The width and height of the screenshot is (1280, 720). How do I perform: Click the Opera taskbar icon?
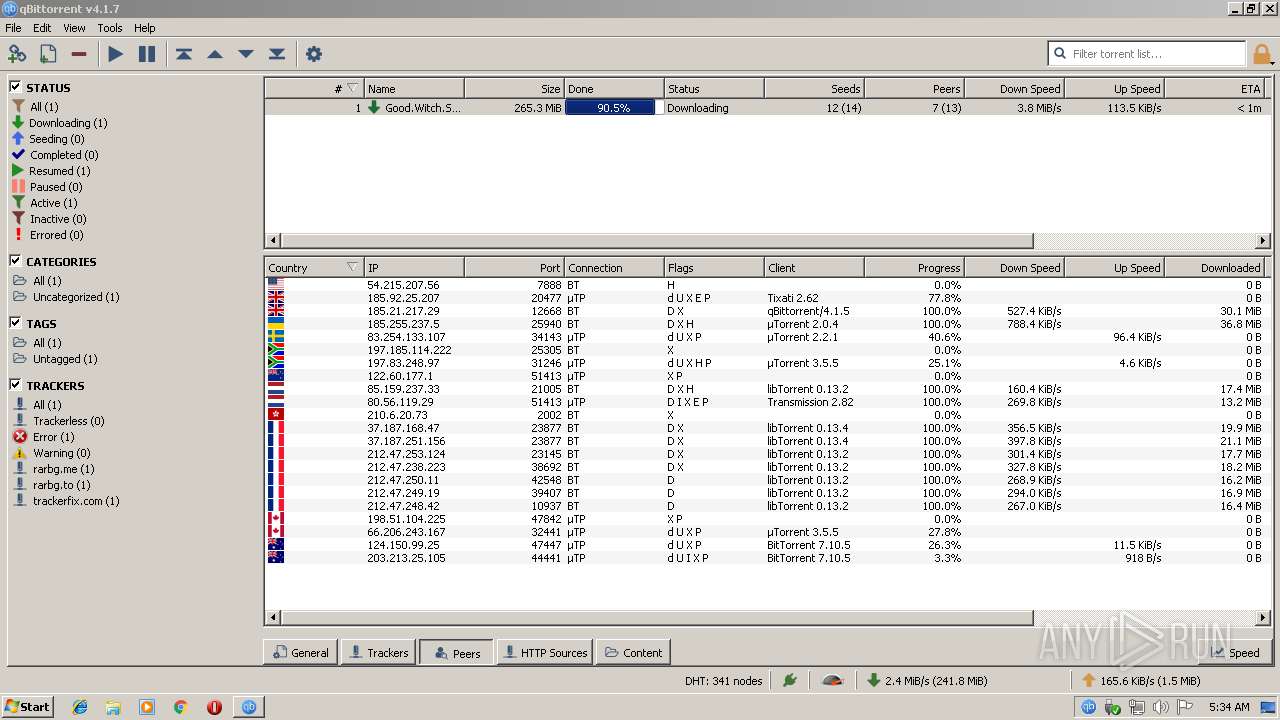214,707
